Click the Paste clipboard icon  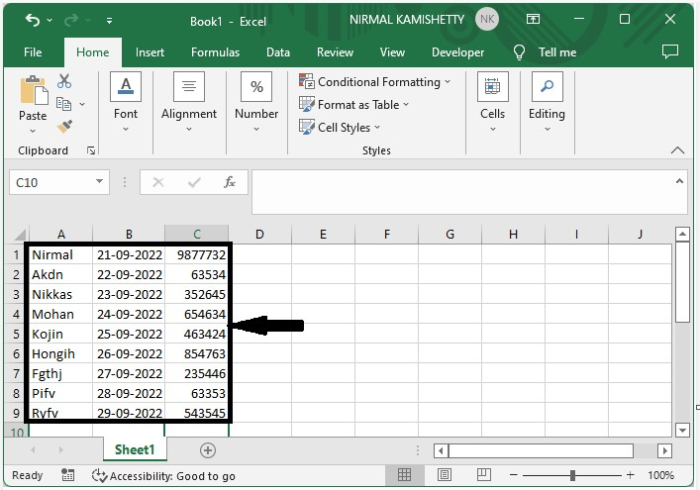tap(32, 92)
